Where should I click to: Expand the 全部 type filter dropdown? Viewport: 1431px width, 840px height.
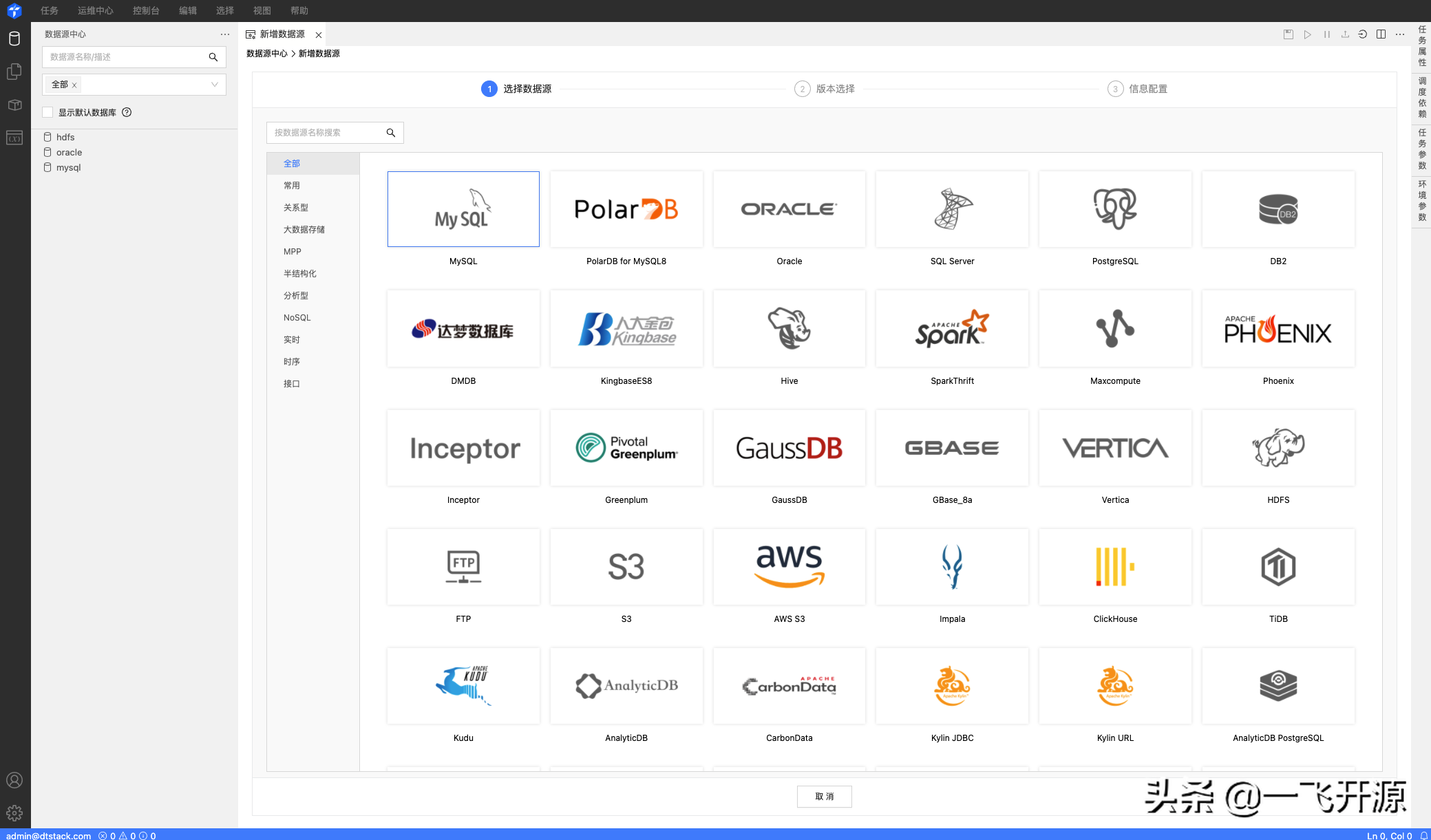pyautogui.click(x=215, y=85)
